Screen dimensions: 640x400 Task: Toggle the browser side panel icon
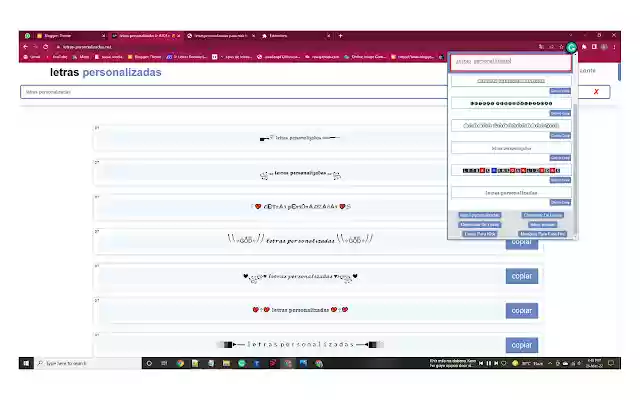[x=594, y=47]
